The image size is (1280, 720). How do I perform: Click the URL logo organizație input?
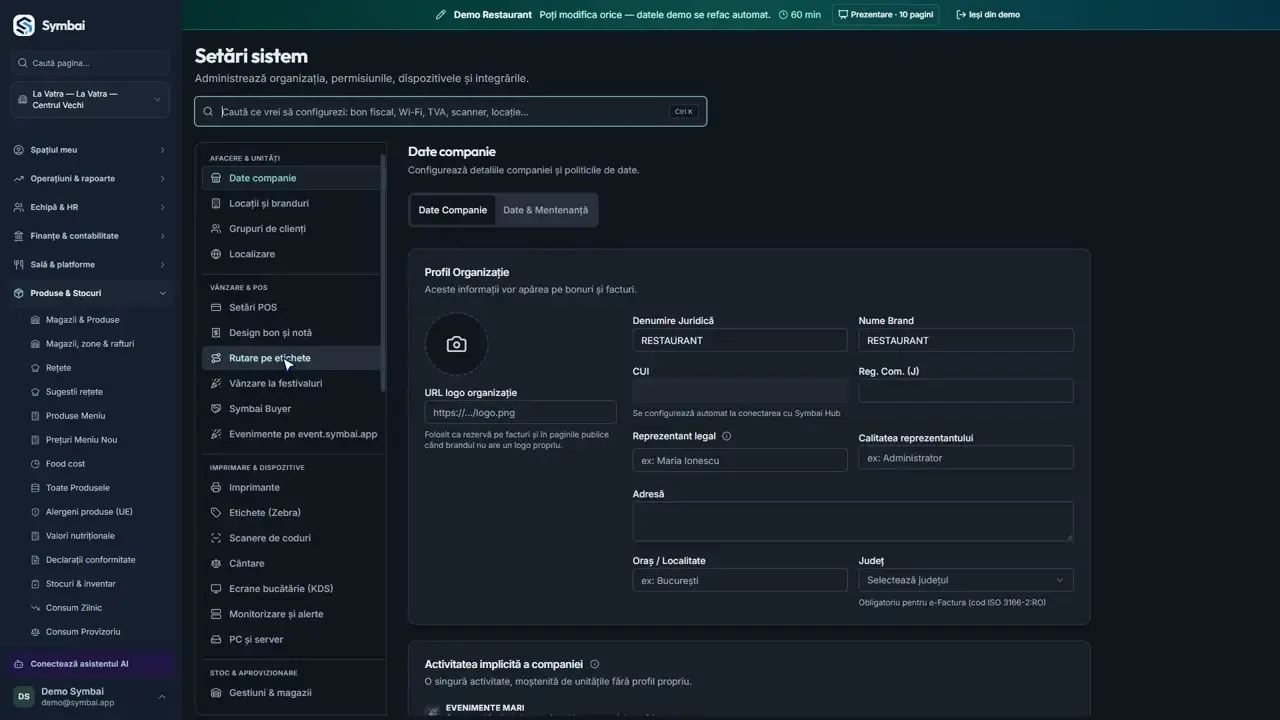click(520, 412)
